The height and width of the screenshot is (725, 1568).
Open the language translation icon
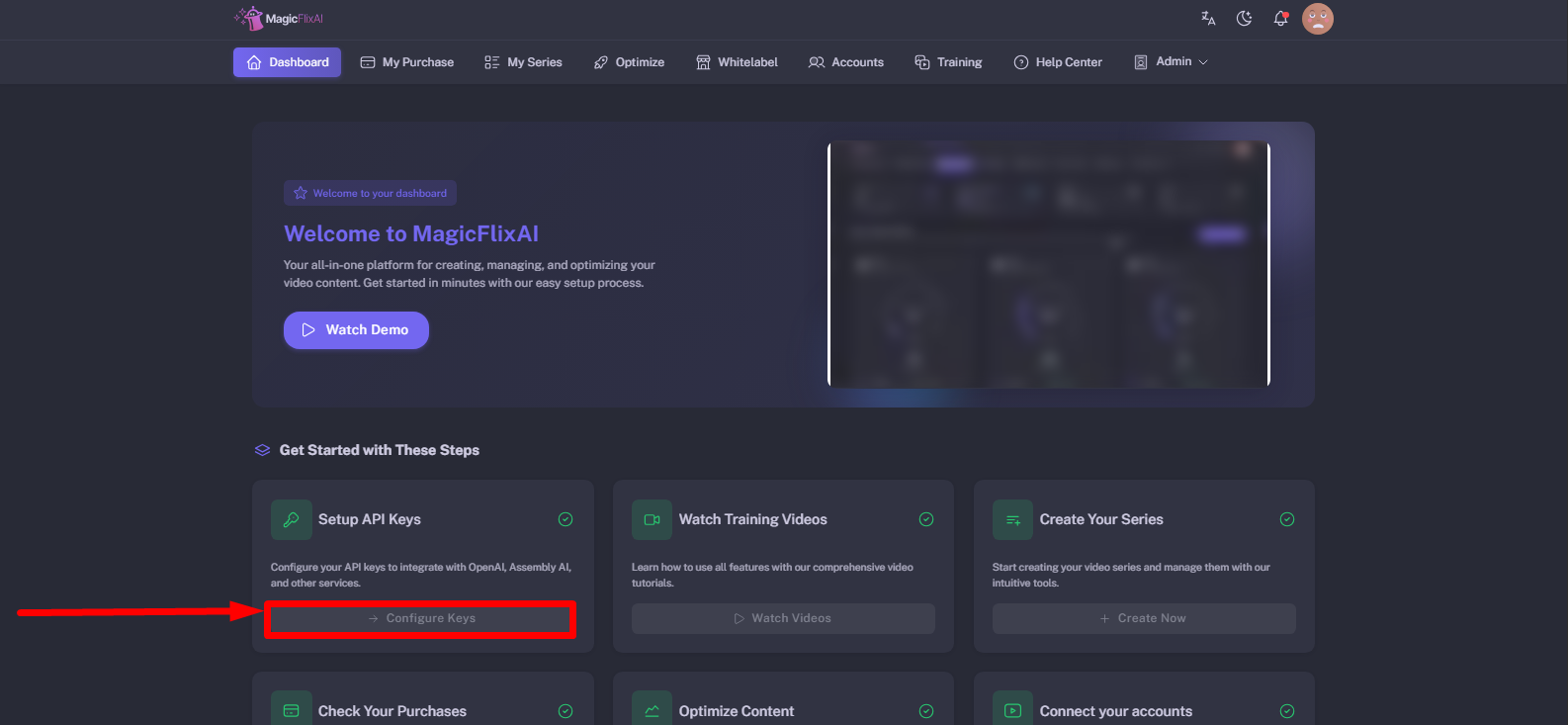1208,18
